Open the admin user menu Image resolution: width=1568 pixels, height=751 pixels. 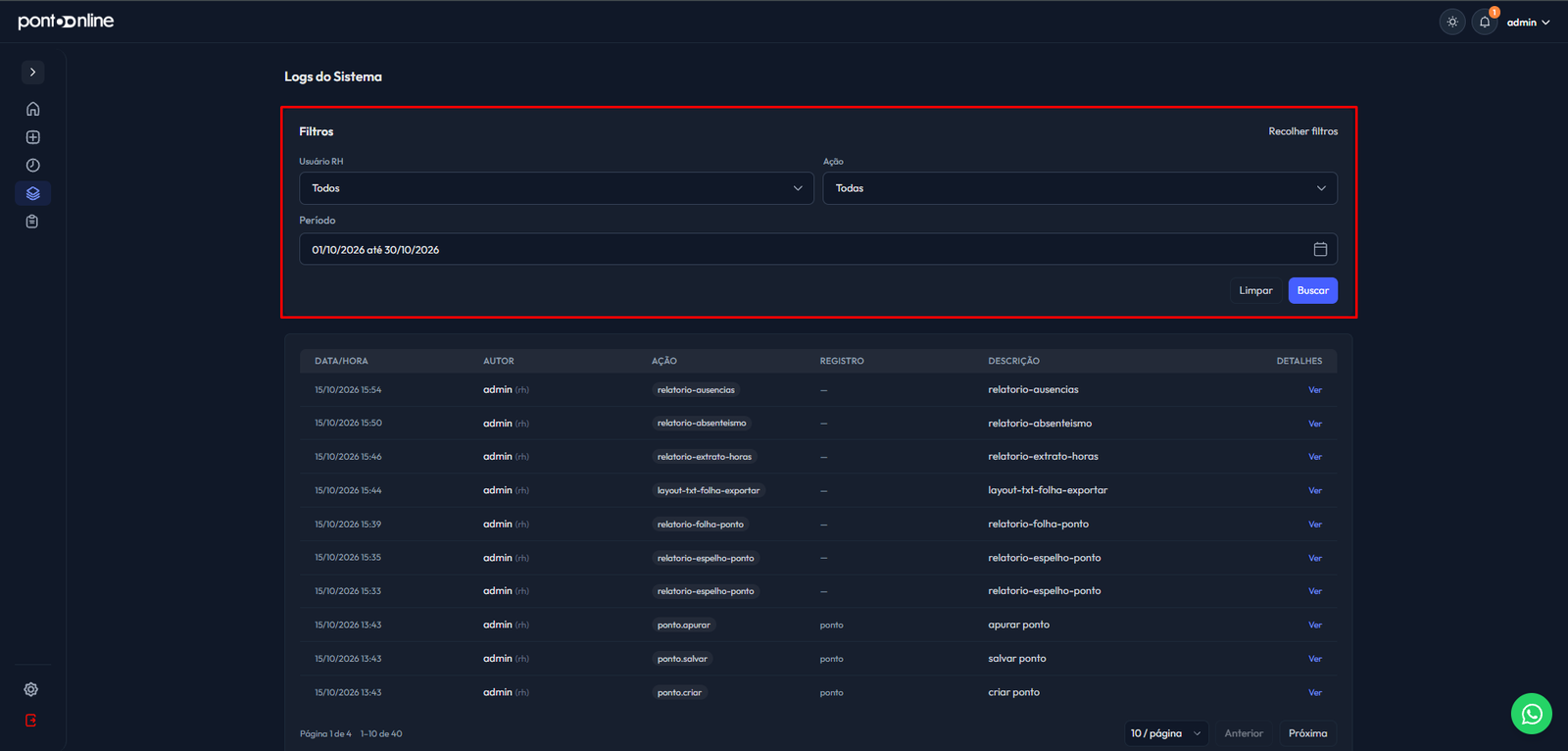coord(1528,22)
